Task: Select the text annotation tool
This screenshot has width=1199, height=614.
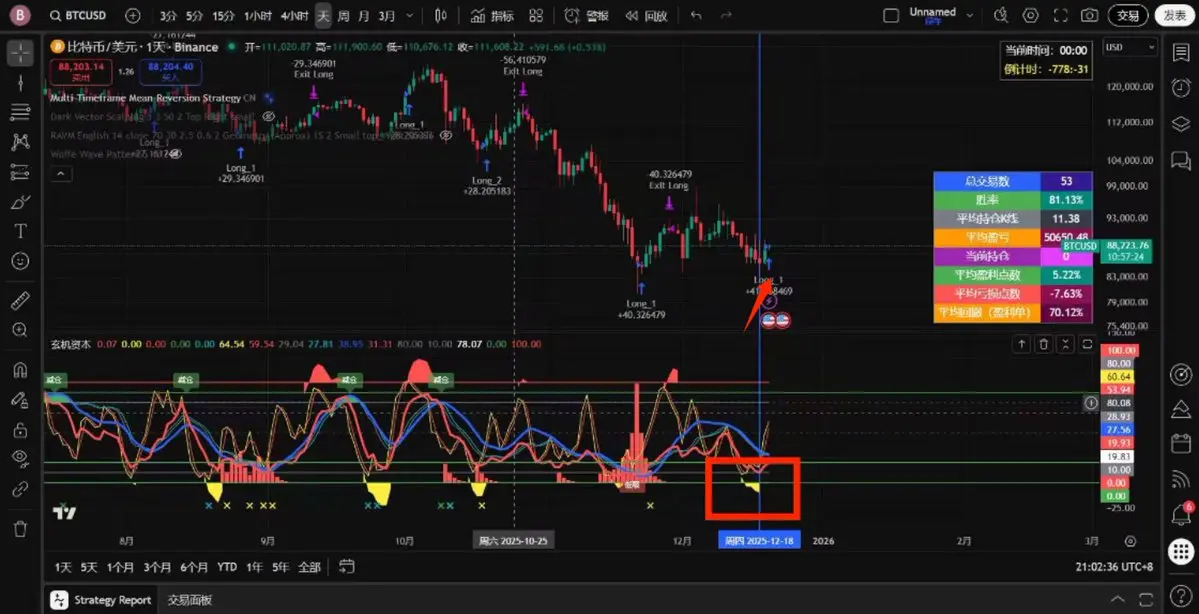Action: click(21, 231)
